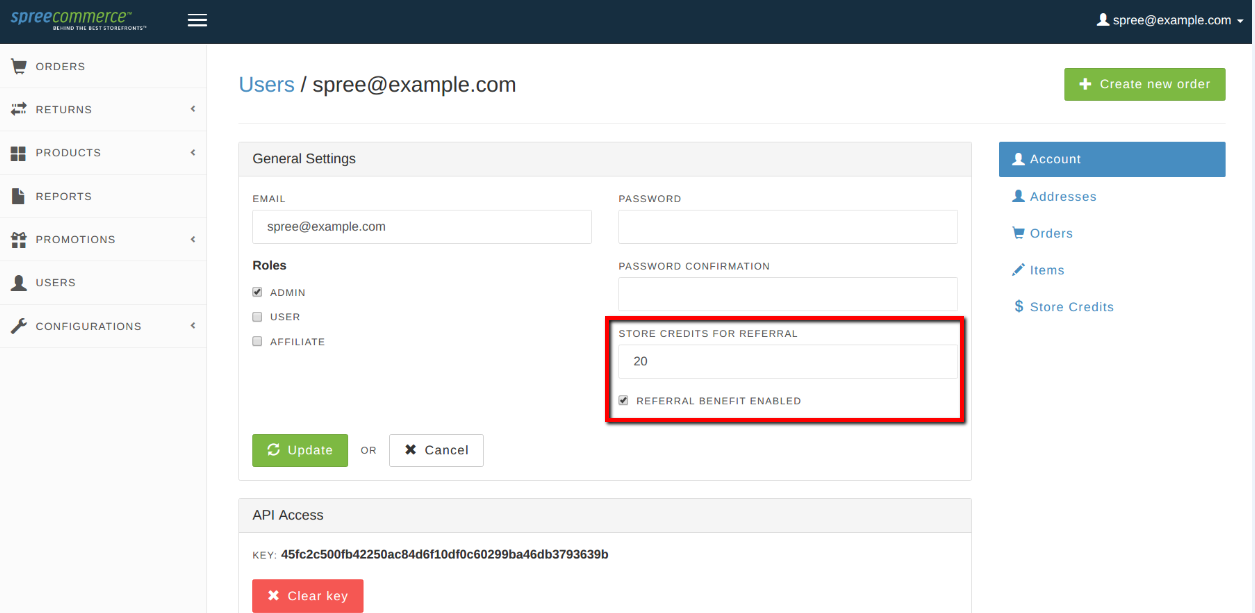
Task: Disable Referral Benefit Enabled
Action: (623, 399)
